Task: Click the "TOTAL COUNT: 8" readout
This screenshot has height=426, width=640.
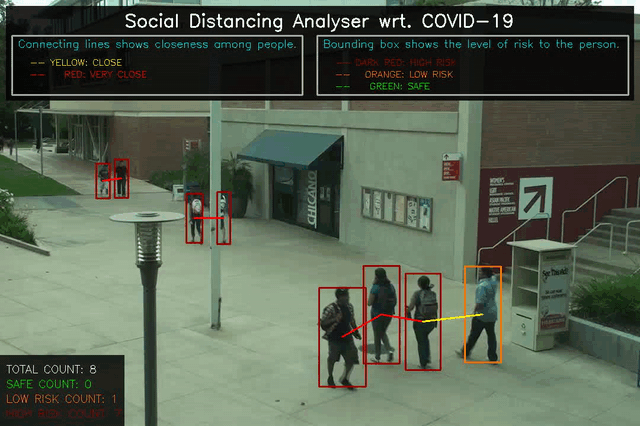Action: click(x=51, y=369)
